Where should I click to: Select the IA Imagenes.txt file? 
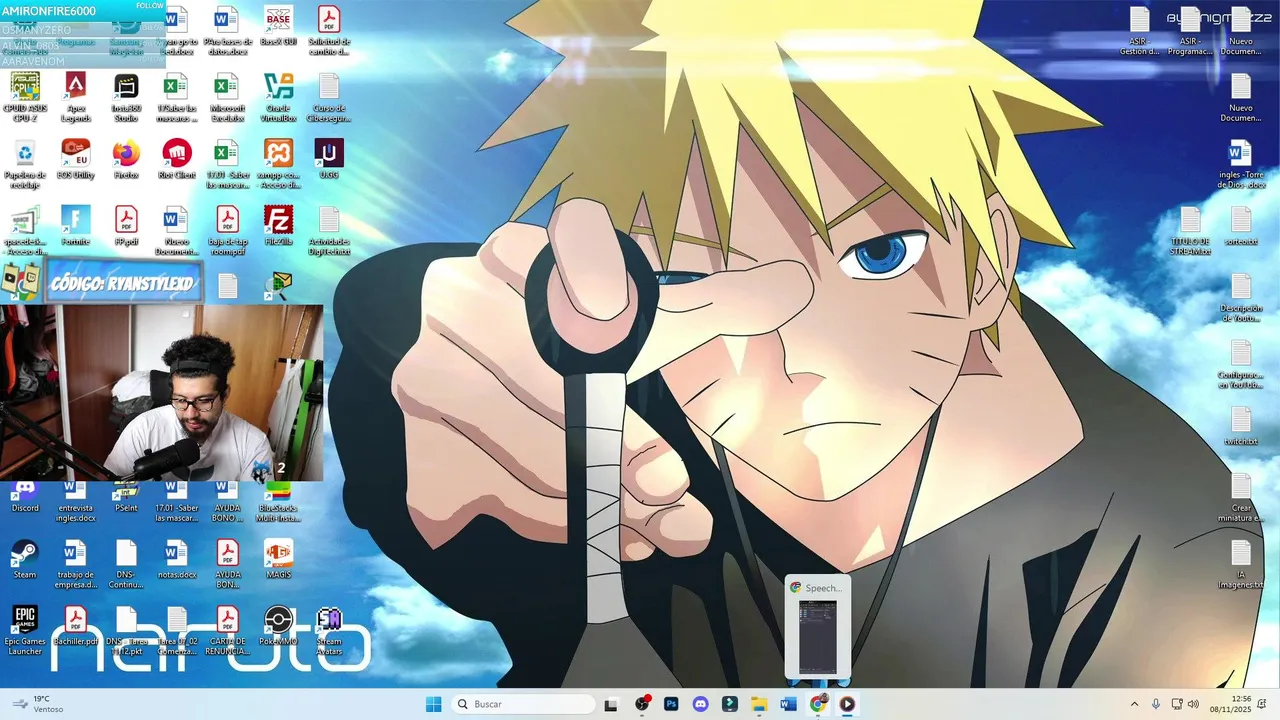1241,564
